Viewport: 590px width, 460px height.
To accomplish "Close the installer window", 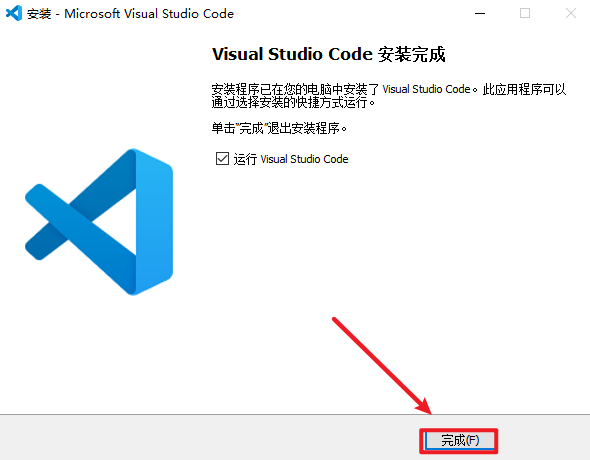I will coord(571,14).
